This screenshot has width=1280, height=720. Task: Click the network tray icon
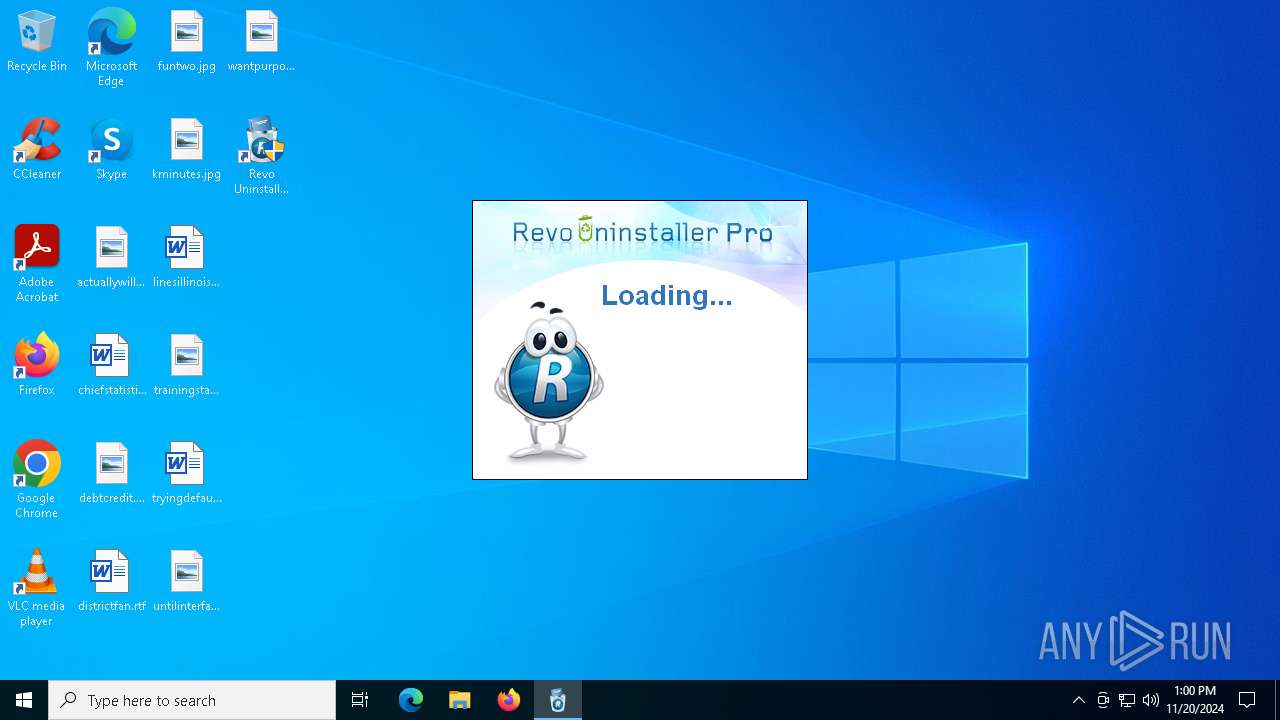coord(1127,700)
